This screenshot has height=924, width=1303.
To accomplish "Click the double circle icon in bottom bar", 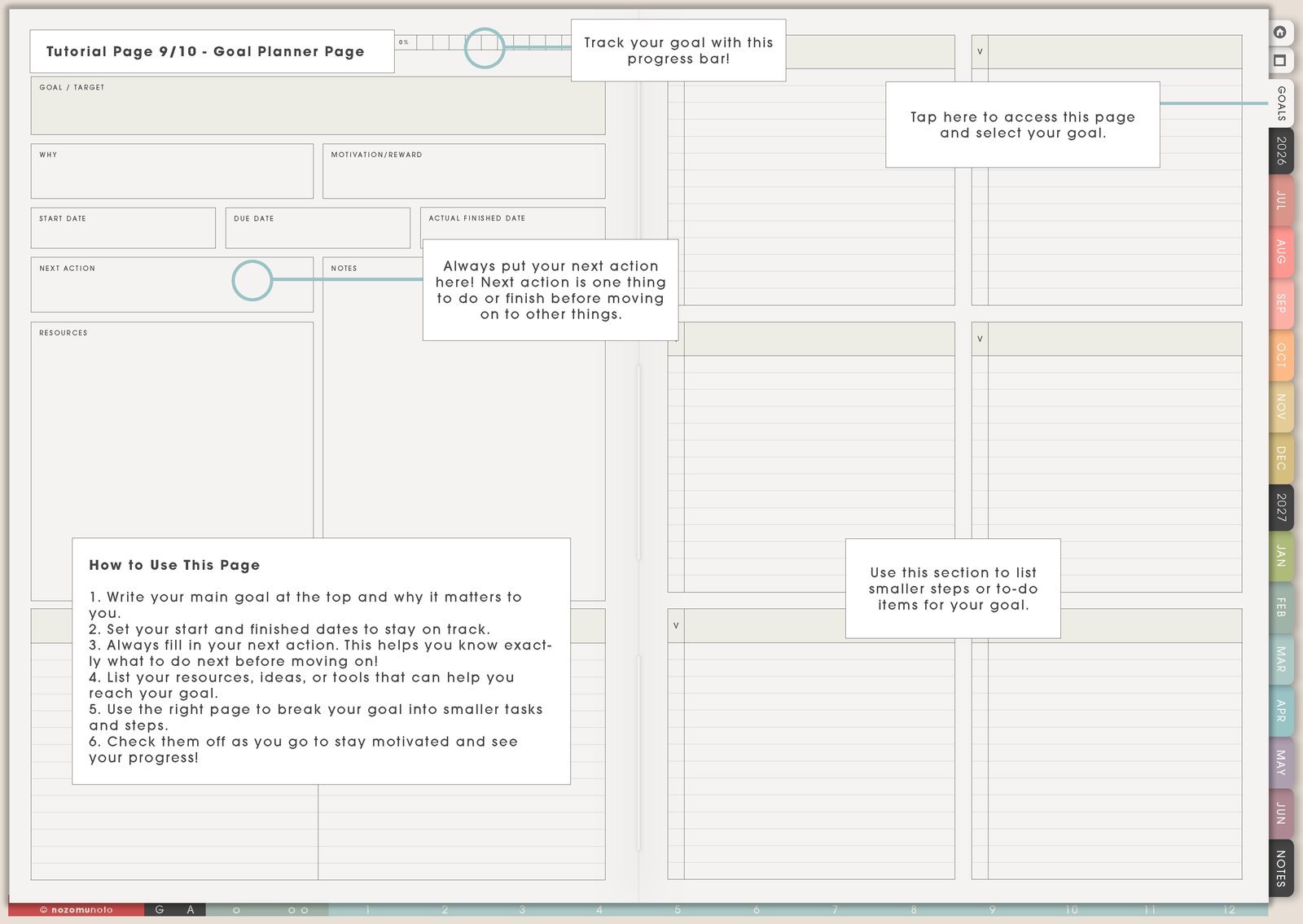I will (298, 910).
